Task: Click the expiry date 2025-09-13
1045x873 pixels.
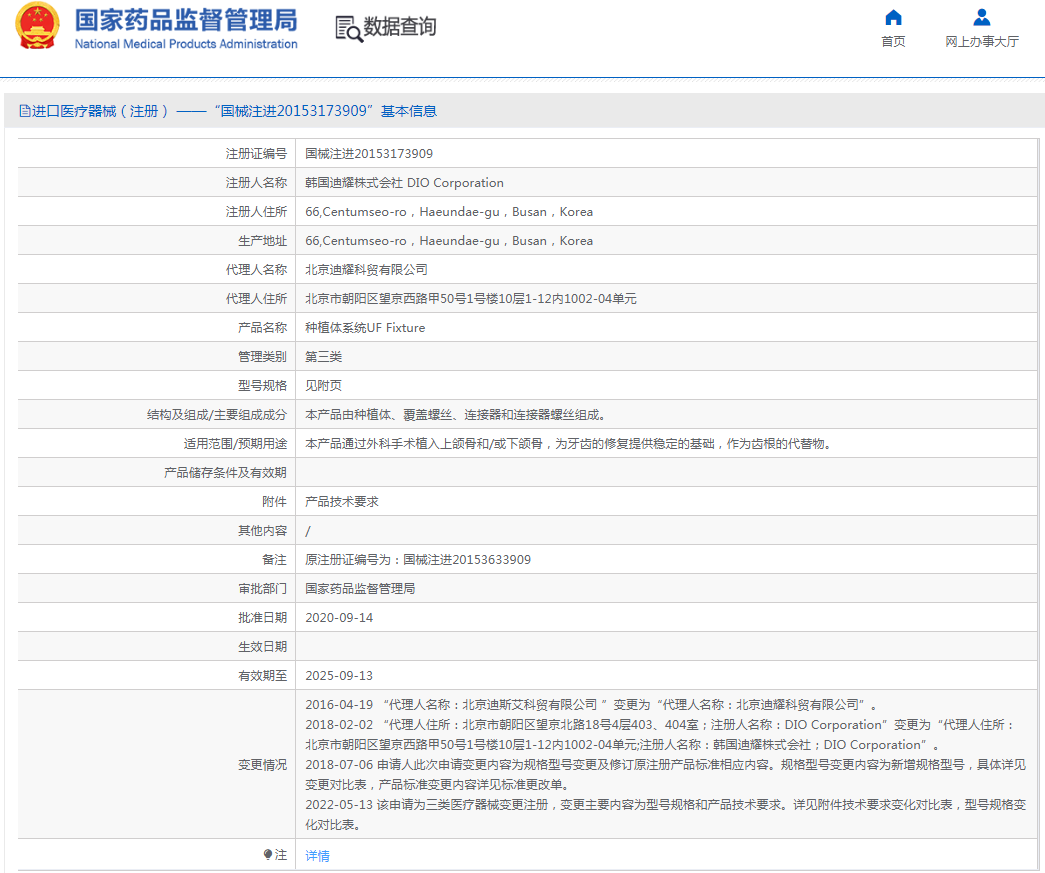Action: 338,676
